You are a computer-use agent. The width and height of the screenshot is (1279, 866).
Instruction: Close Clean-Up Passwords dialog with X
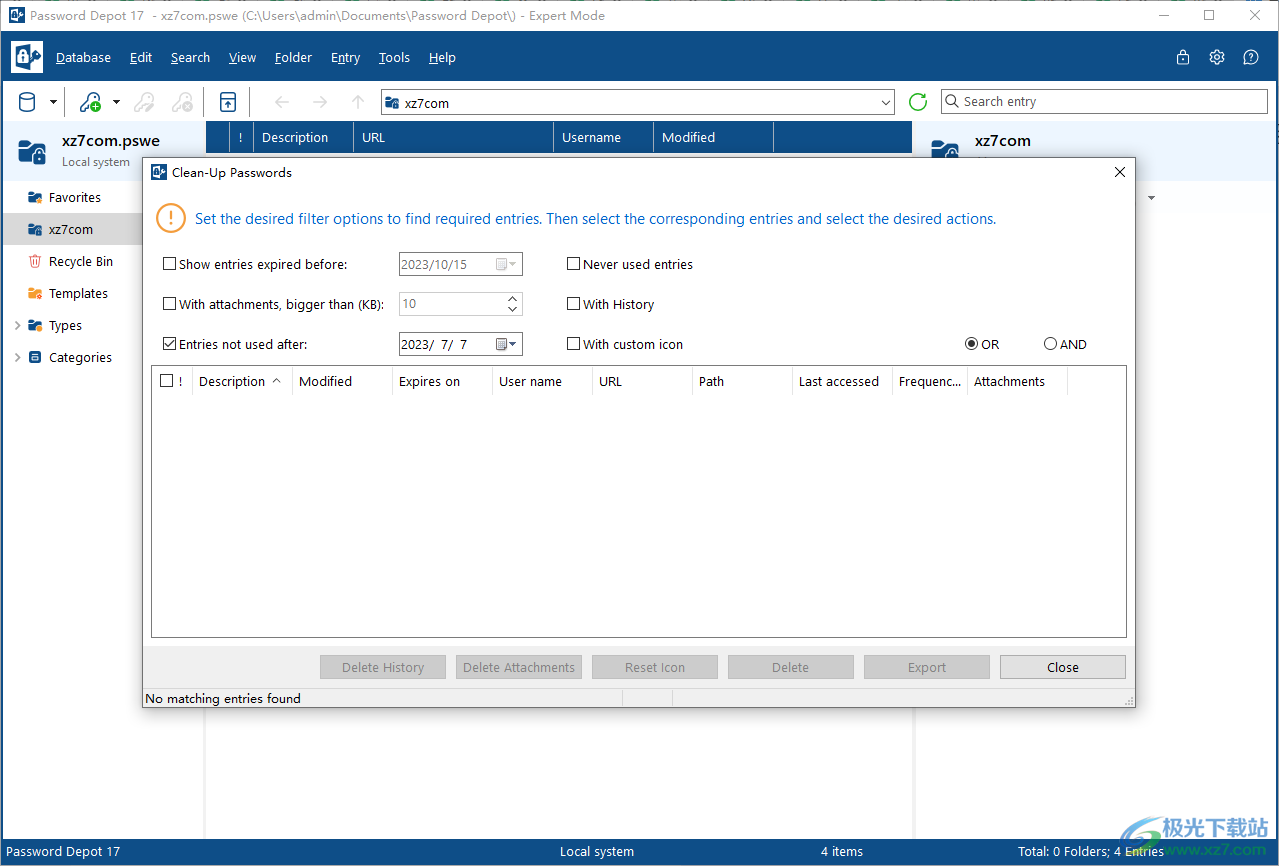tap(1120, 172)
